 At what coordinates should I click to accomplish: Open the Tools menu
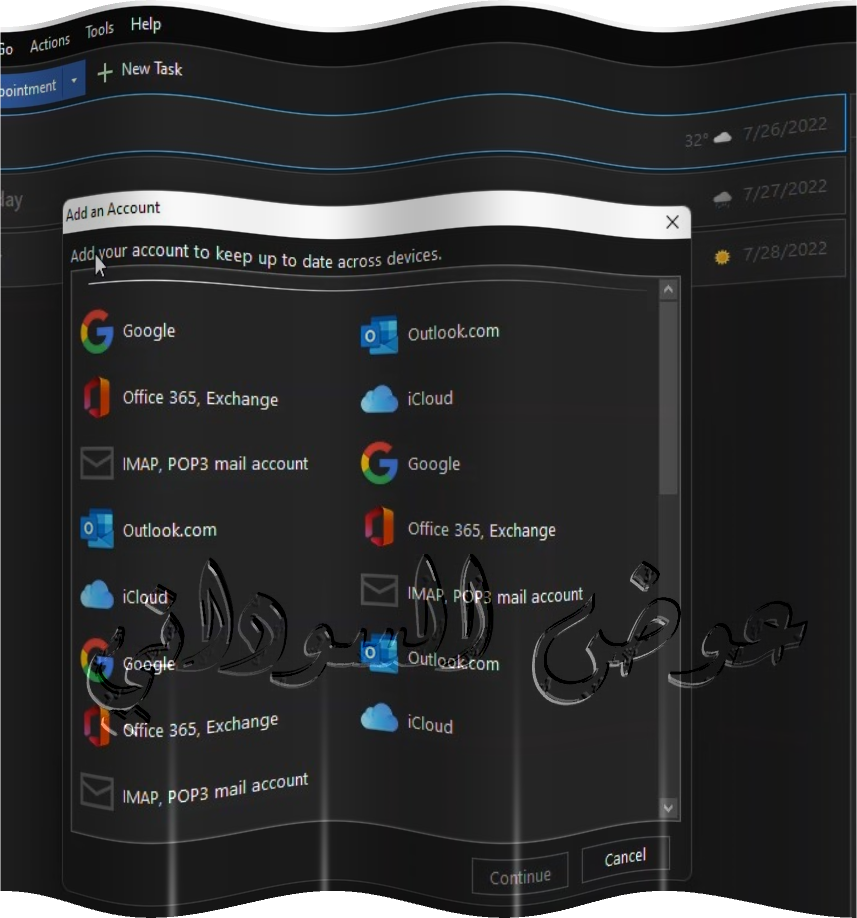(100, 30)
